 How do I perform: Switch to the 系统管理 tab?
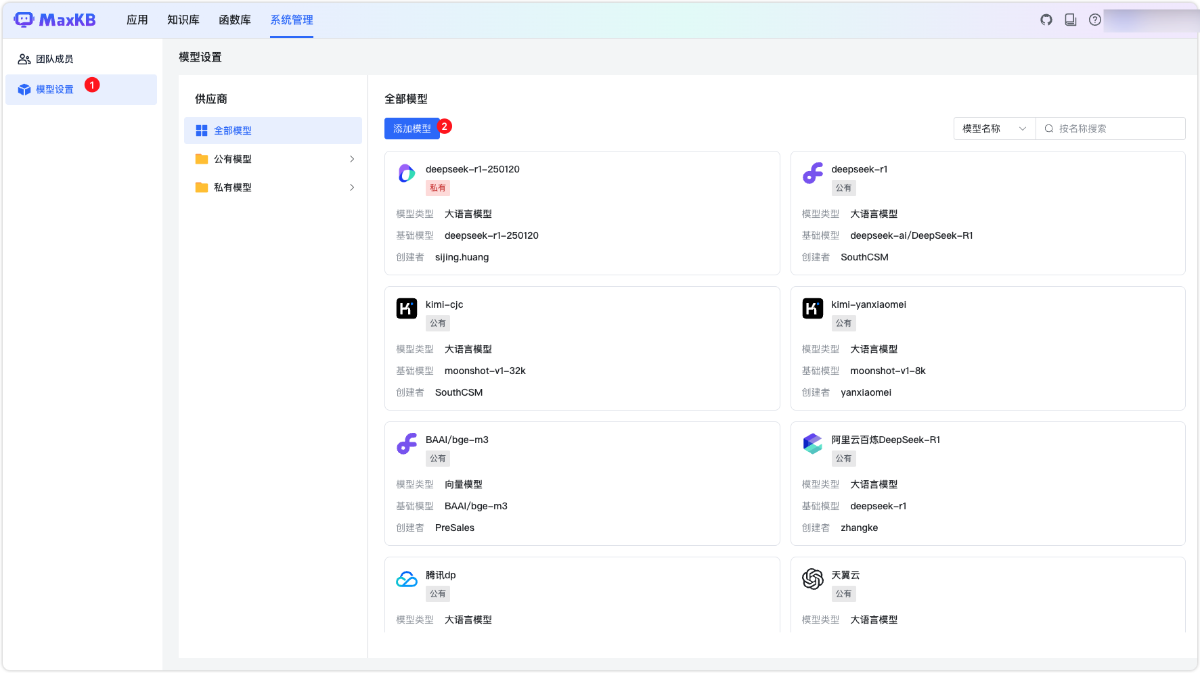click(291, 19)
